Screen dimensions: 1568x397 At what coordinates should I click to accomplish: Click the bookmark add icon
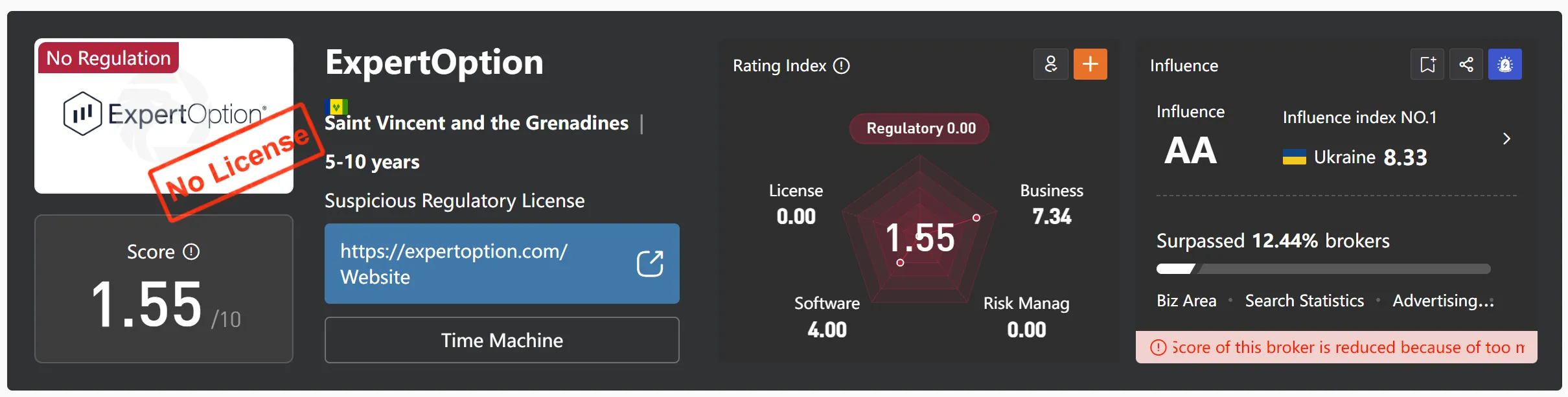click(x=1427, y=64)
